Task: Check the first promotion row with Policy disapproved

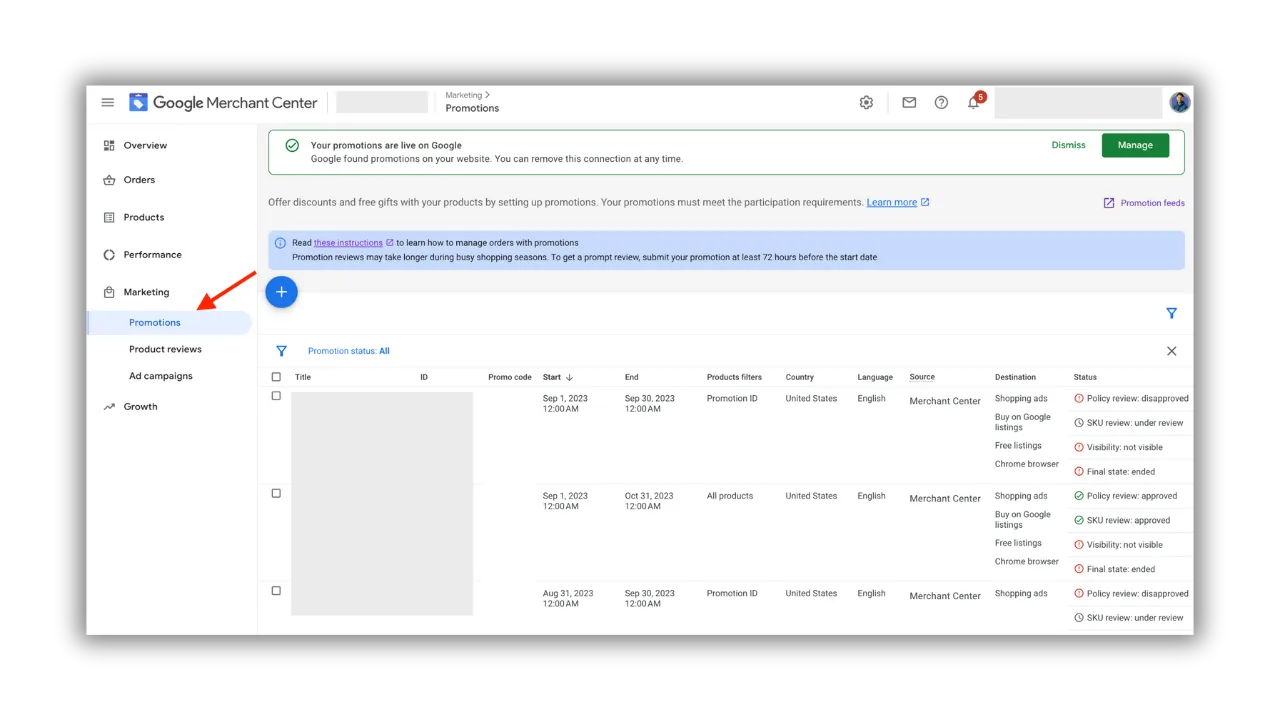Action: coord(276,396)
